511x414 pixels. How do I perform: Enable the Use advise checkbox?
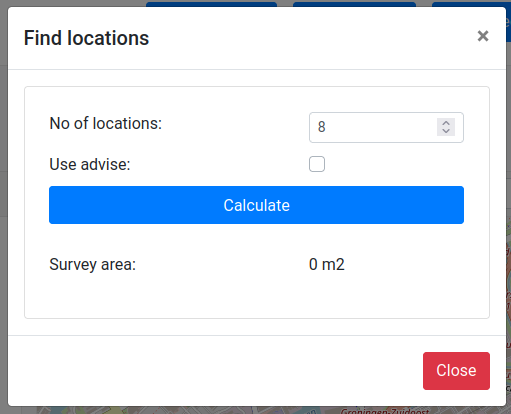point(317,164)
